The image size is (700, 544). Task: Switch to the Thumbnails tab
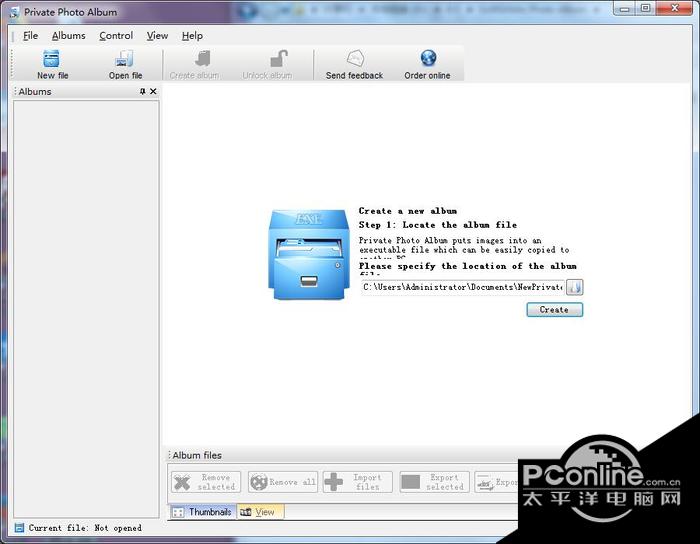(202, 512)
